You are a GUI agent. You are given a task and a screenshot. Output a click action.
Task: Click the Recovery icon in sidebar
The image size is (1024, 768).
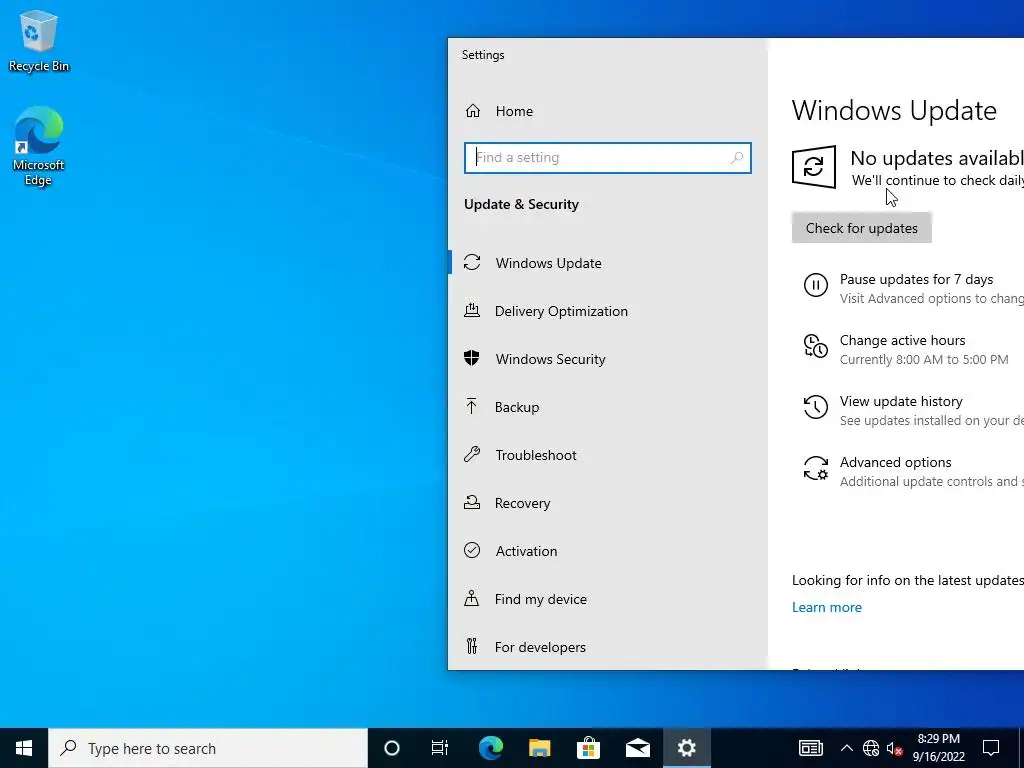point(472,502)
